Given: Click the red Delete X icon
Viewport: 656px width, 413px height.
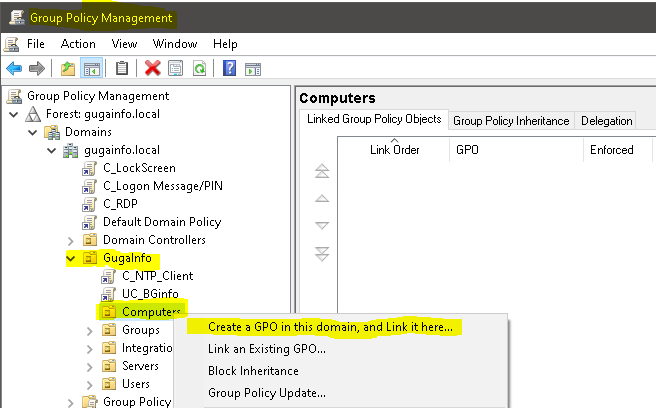Looking at the screenshot, I should pos(152,68).
